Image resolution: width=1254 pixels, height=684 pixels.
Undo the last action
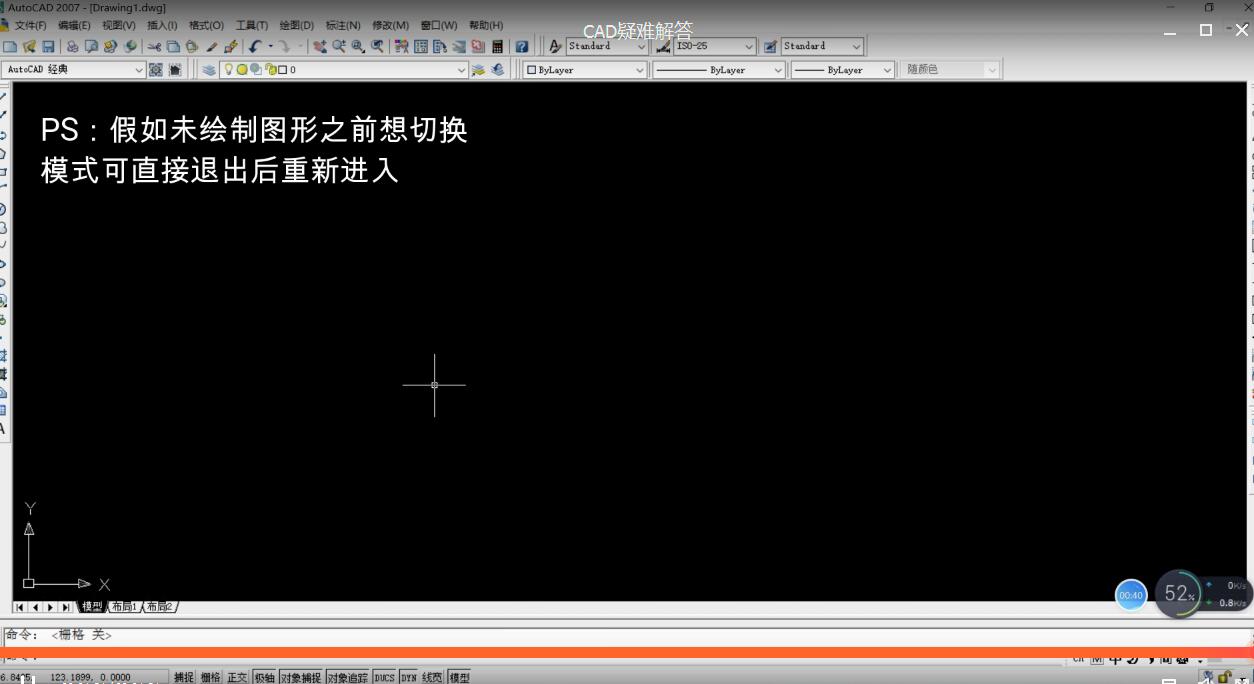(253, 45)
